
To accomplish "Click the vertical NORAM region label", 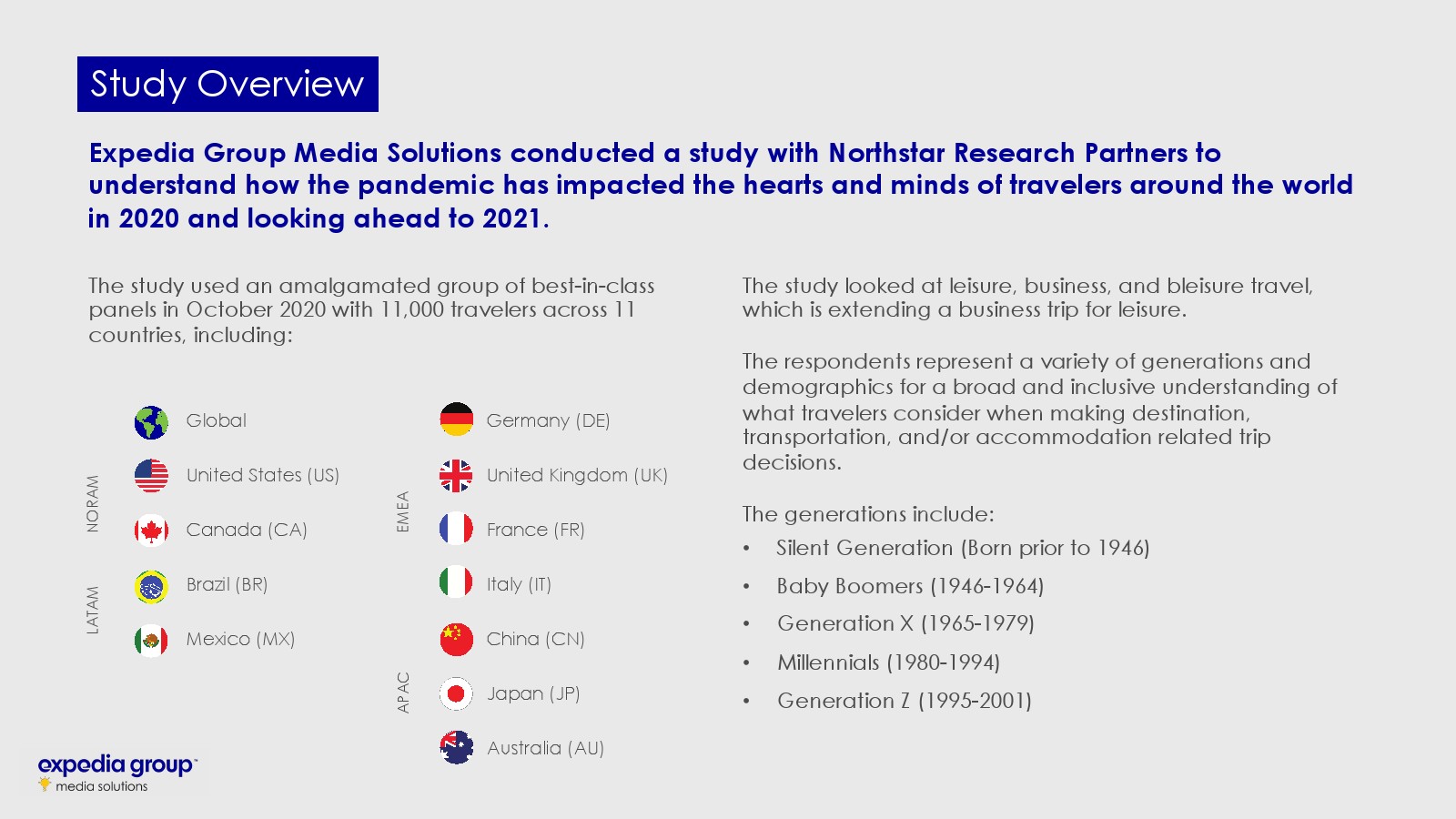I will pos(93,503).
